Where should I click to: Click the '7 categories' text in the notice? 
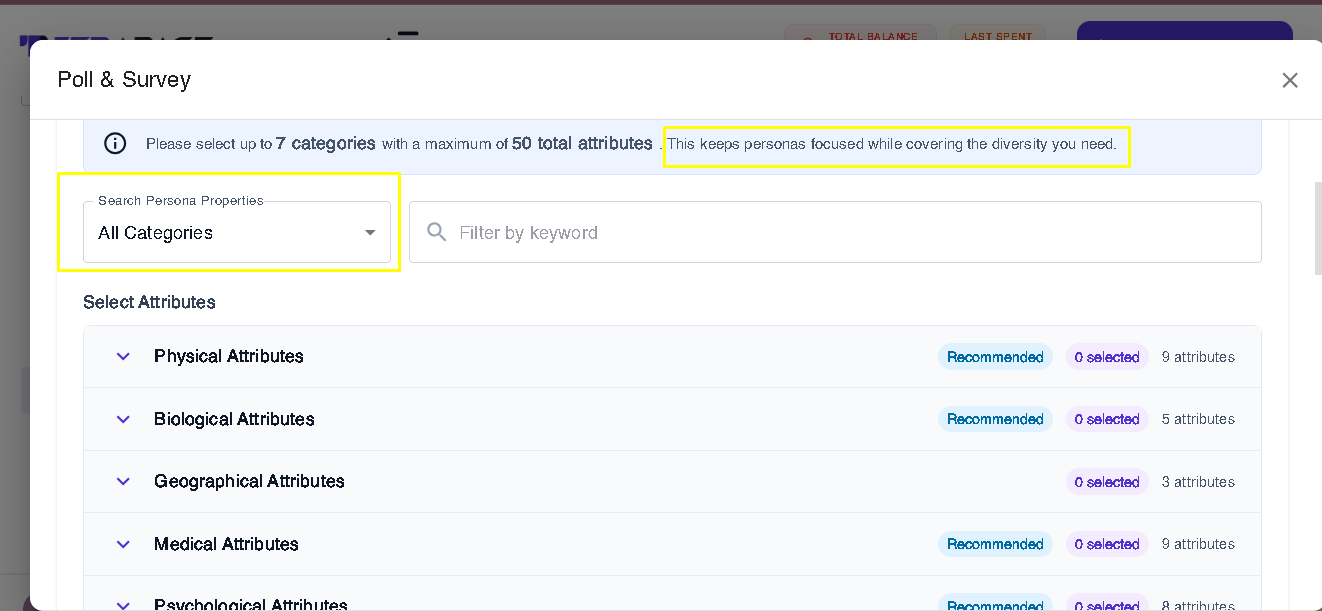[326, 143]
